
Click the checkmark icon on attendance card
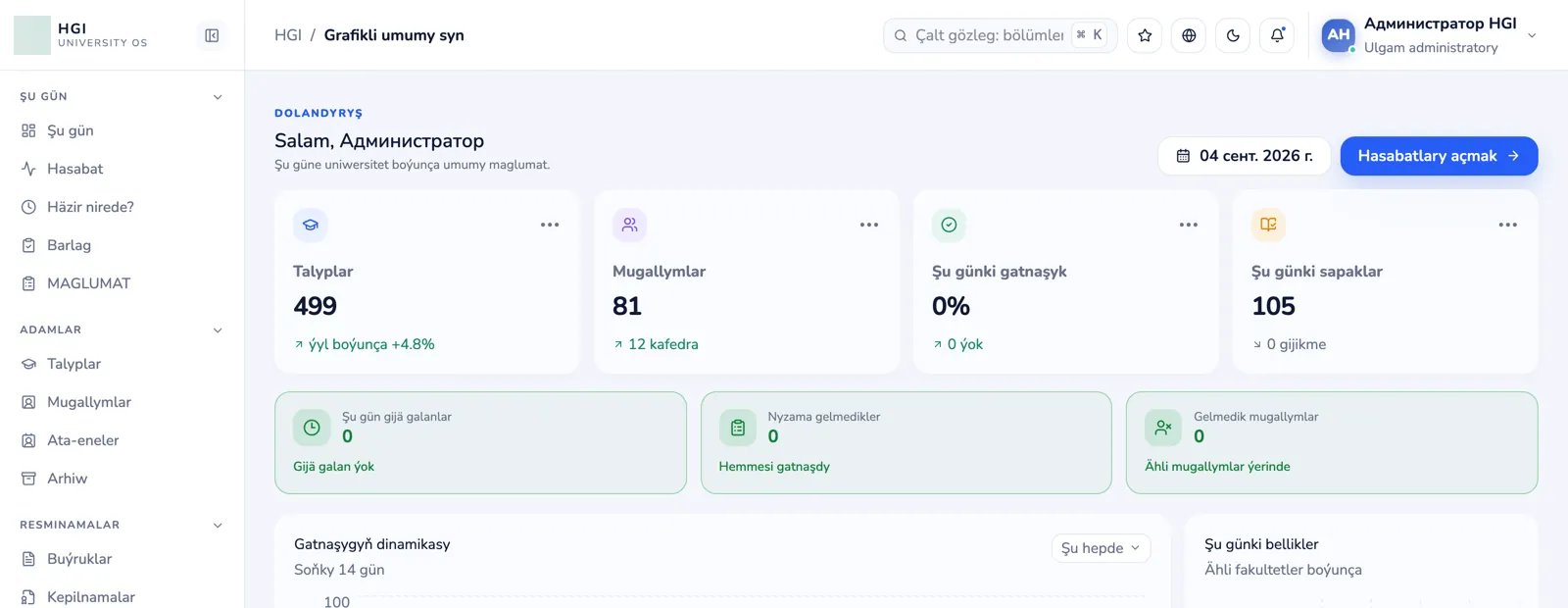point(950,225)
